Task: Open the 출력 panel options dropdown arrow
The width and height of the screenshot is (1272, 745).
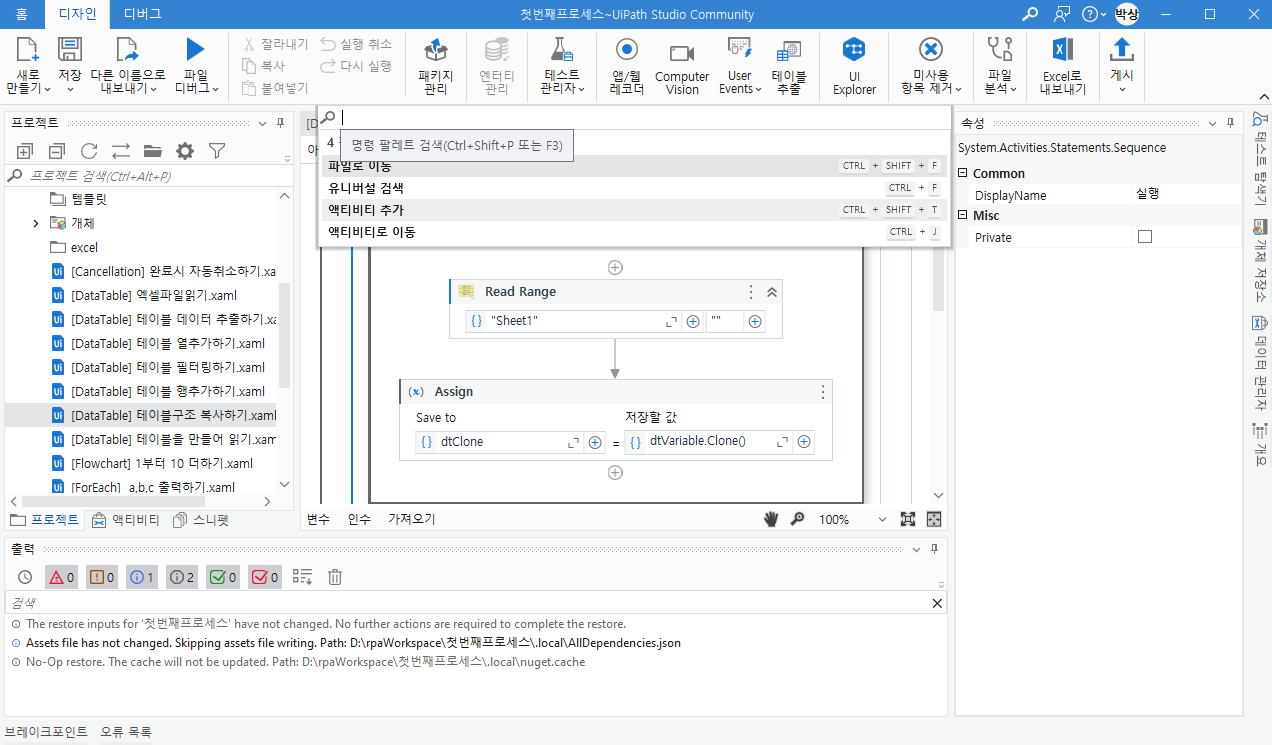Action: (x=917, y=549)
